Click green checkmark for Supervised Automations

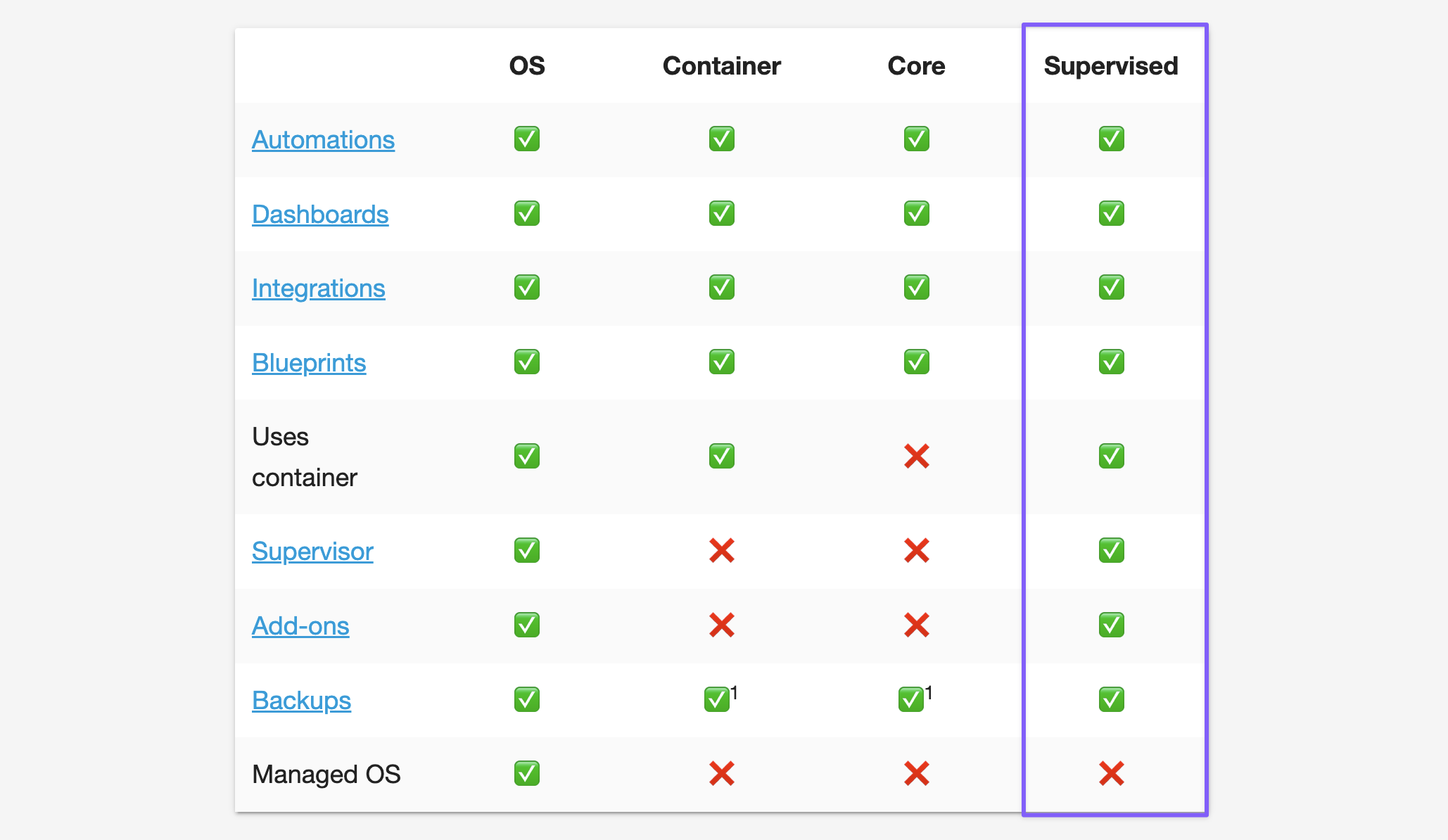1111,139
